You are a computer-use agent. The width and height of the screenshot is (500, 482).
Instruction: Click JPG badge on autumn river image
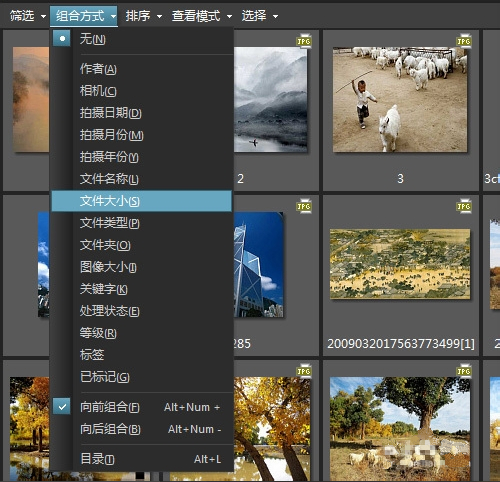click(x=304, y=371)
